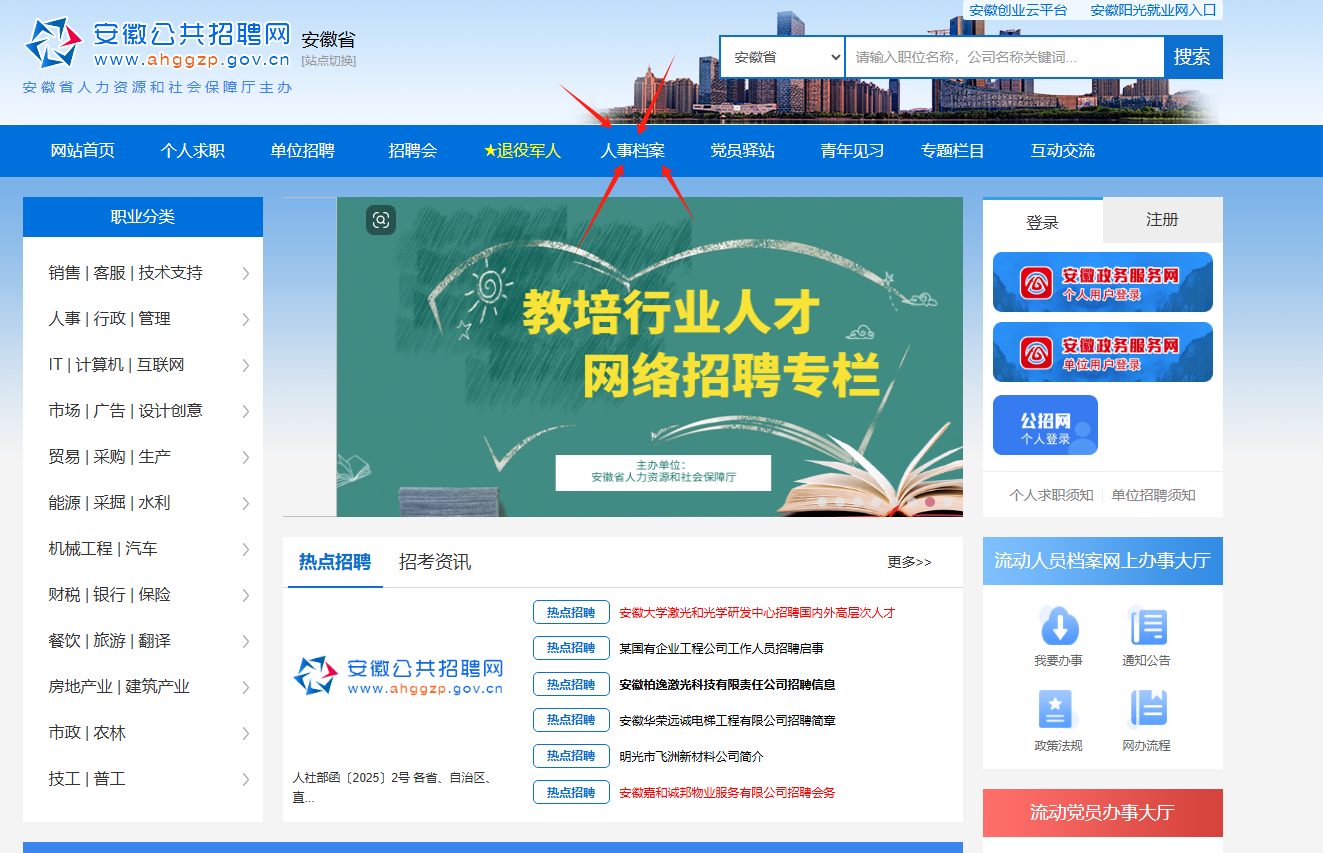Open 党员驿站 navigation item

point(743,151)
